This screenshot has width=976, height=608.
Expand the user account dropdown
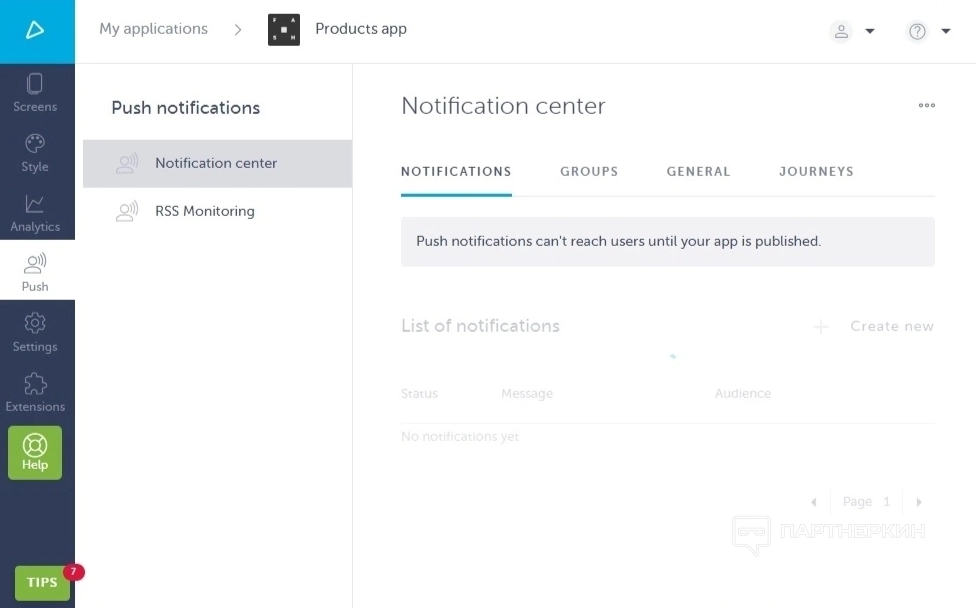tap(853, 31)
